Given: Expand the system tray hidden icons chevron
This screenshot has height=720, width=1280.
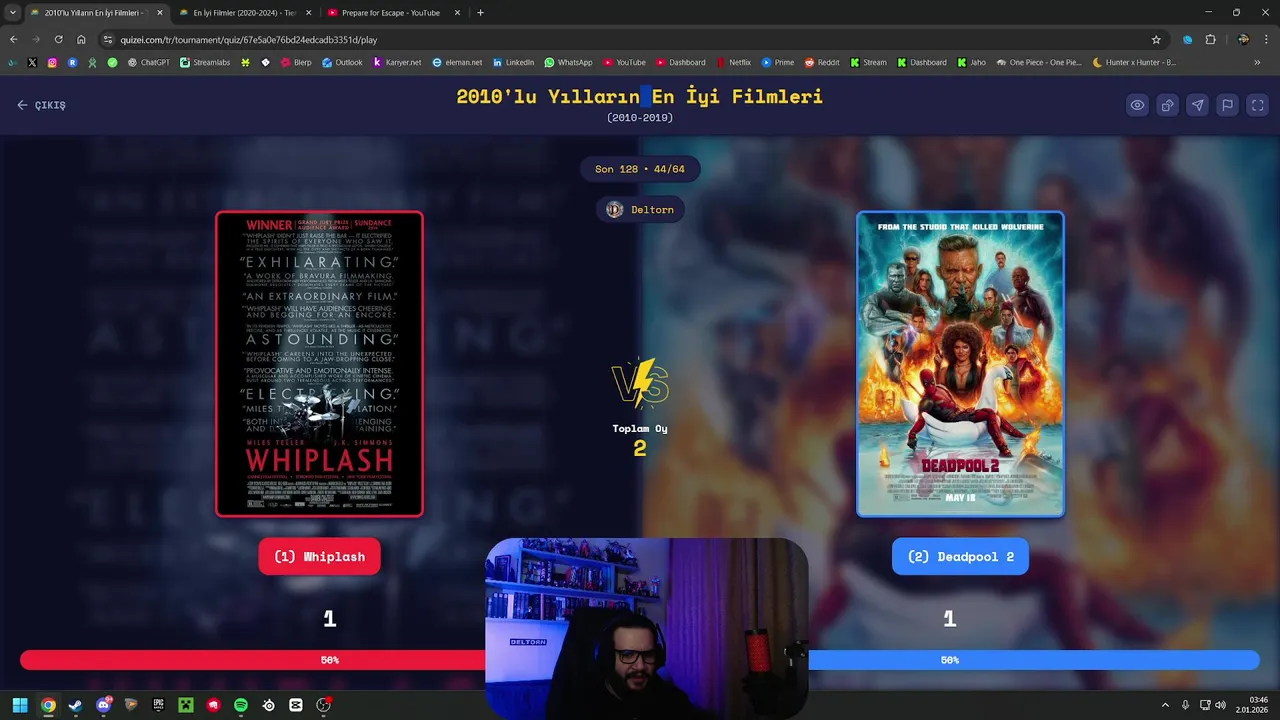Looking at the screenshot, I should point(1165,705).
